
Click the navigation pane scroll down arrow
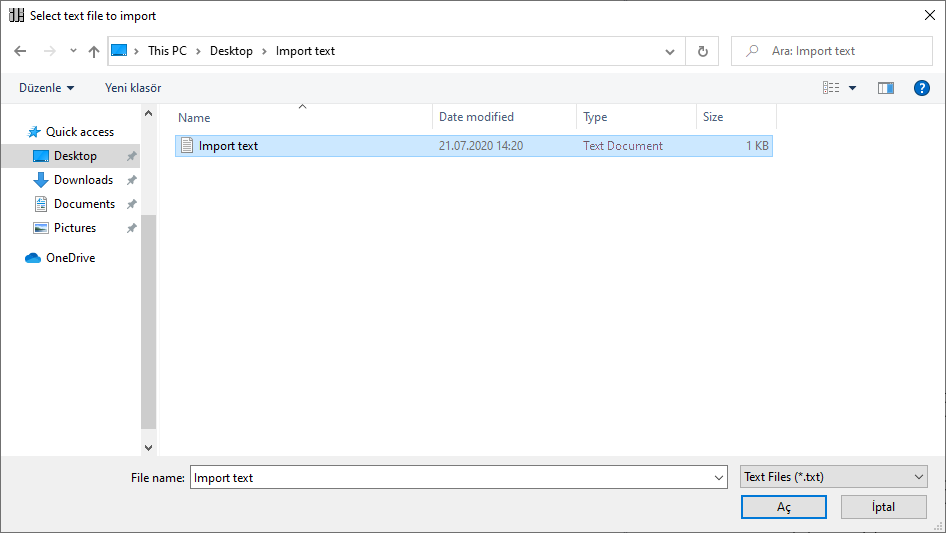click(x=149, y=448)
